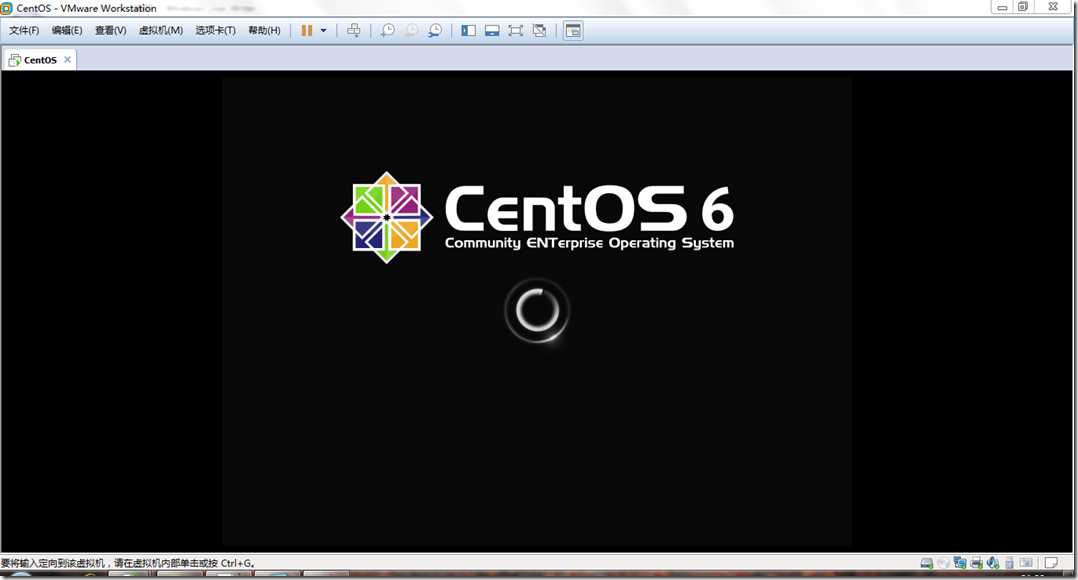1078x580 pixels.
Task: Open the 帮助(H) menu
Action: [x=264, y=30]
